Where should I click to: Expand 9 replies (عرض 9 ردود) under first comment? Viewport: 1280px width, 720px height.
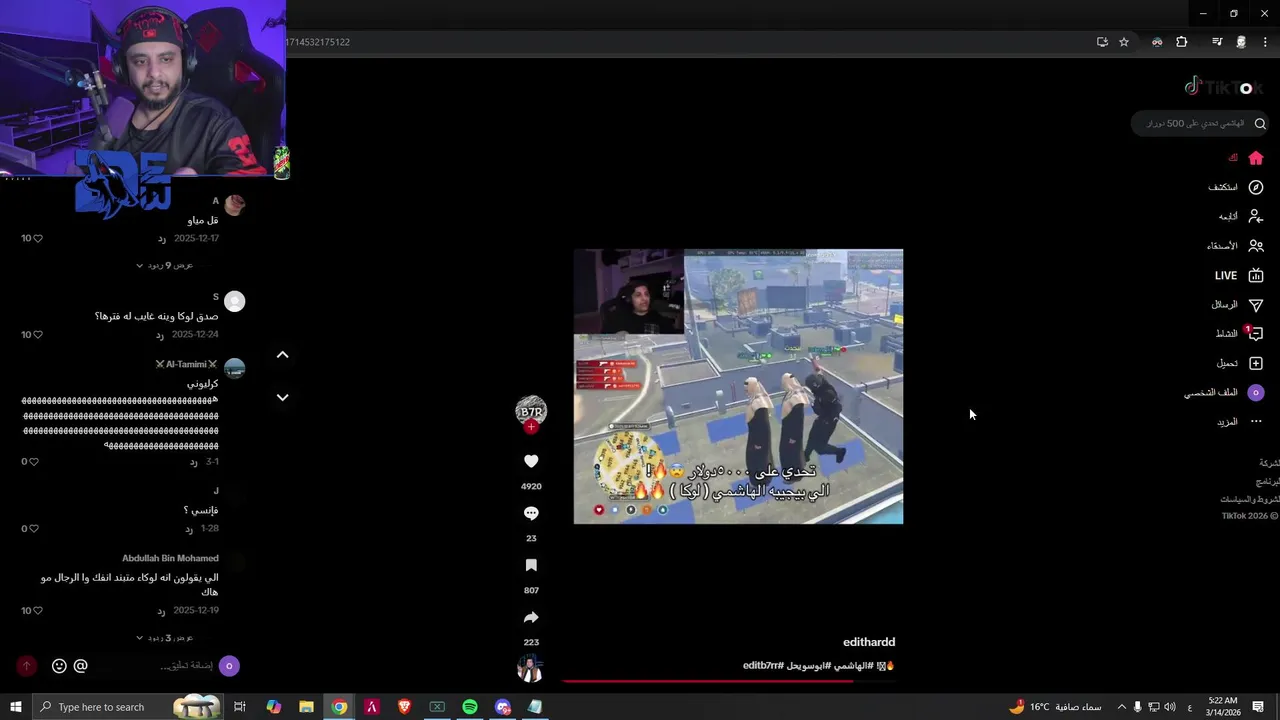click(x=165, y=265)
